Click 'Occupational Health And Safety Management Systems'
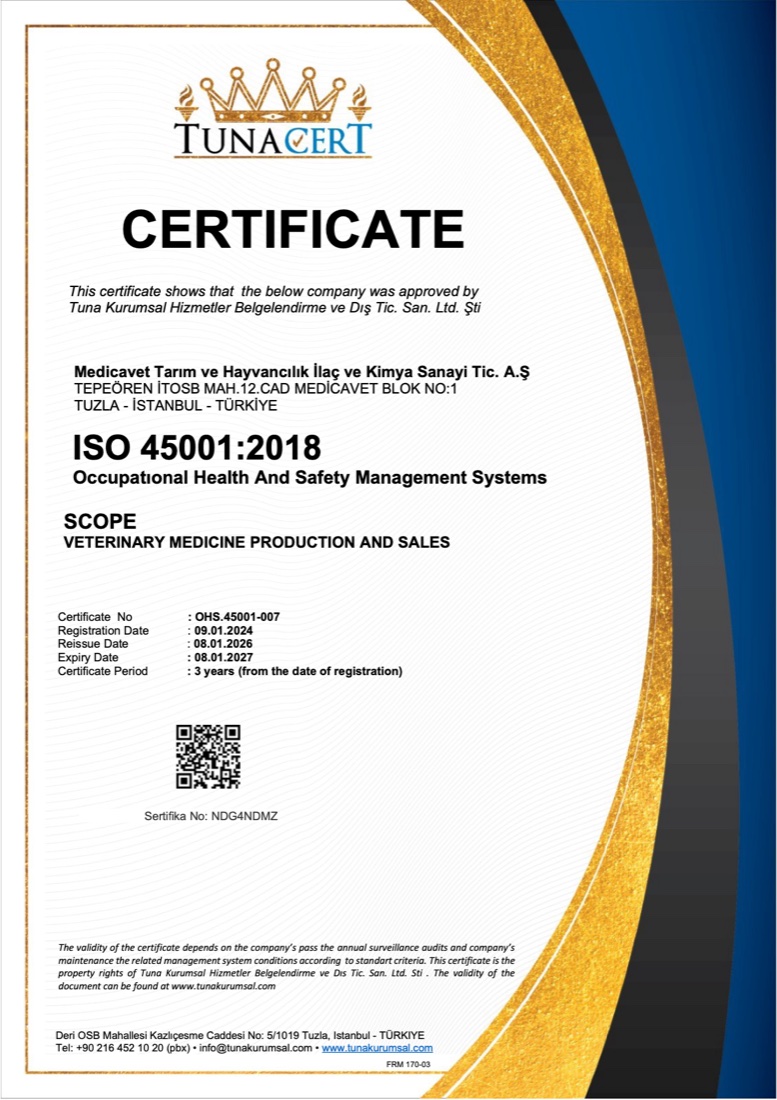Screen dimensions: 777x1100 [310, 478]
